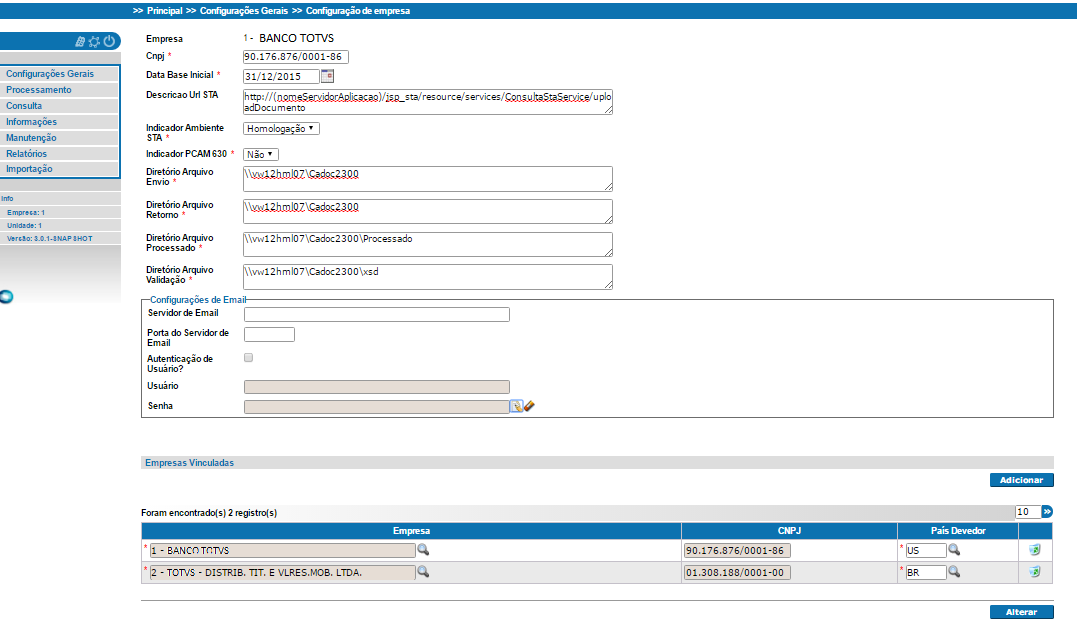This screenshot has height=627, width=1077.
Task: Open Relatórios menu
Action: pyautogui.click(x=60, y=154)
